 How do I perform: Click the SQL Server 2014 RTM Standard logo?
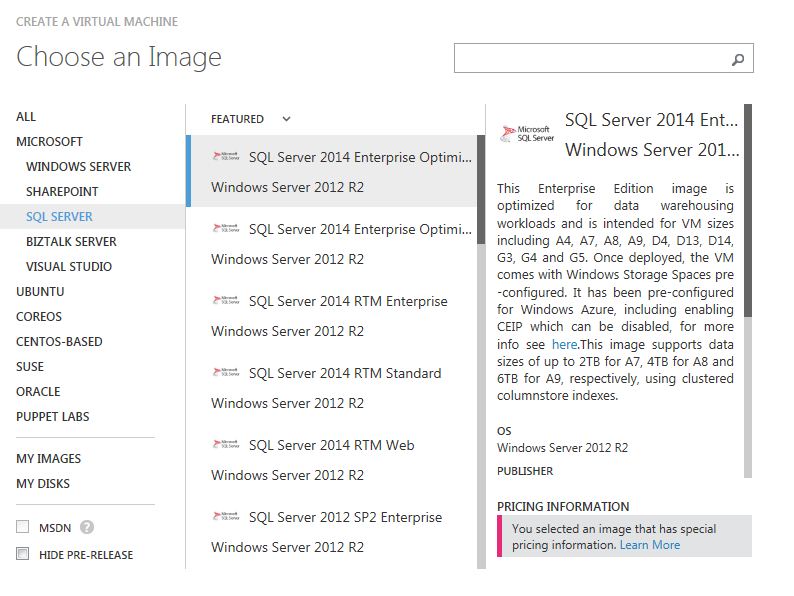coord(226,372)
